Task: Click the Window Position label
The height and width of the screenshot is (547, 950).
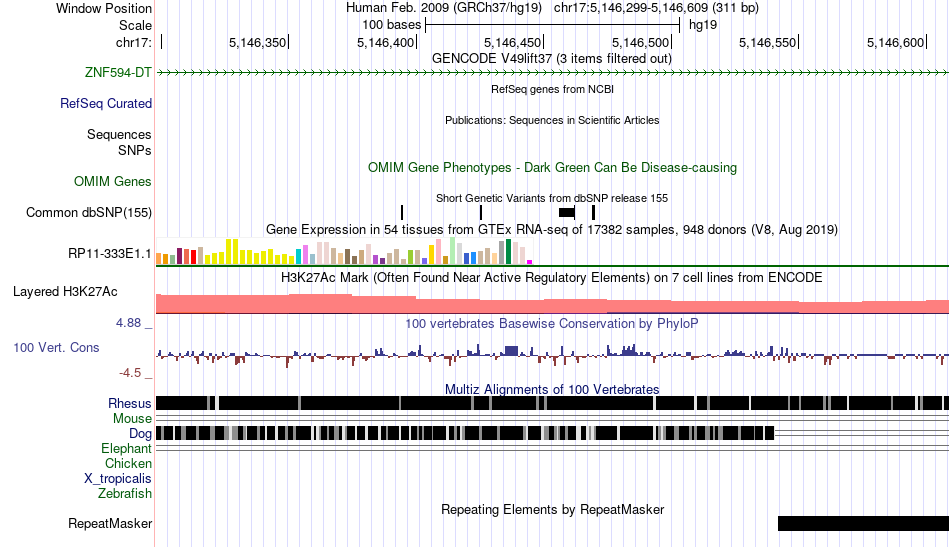Action: [104, 8]
